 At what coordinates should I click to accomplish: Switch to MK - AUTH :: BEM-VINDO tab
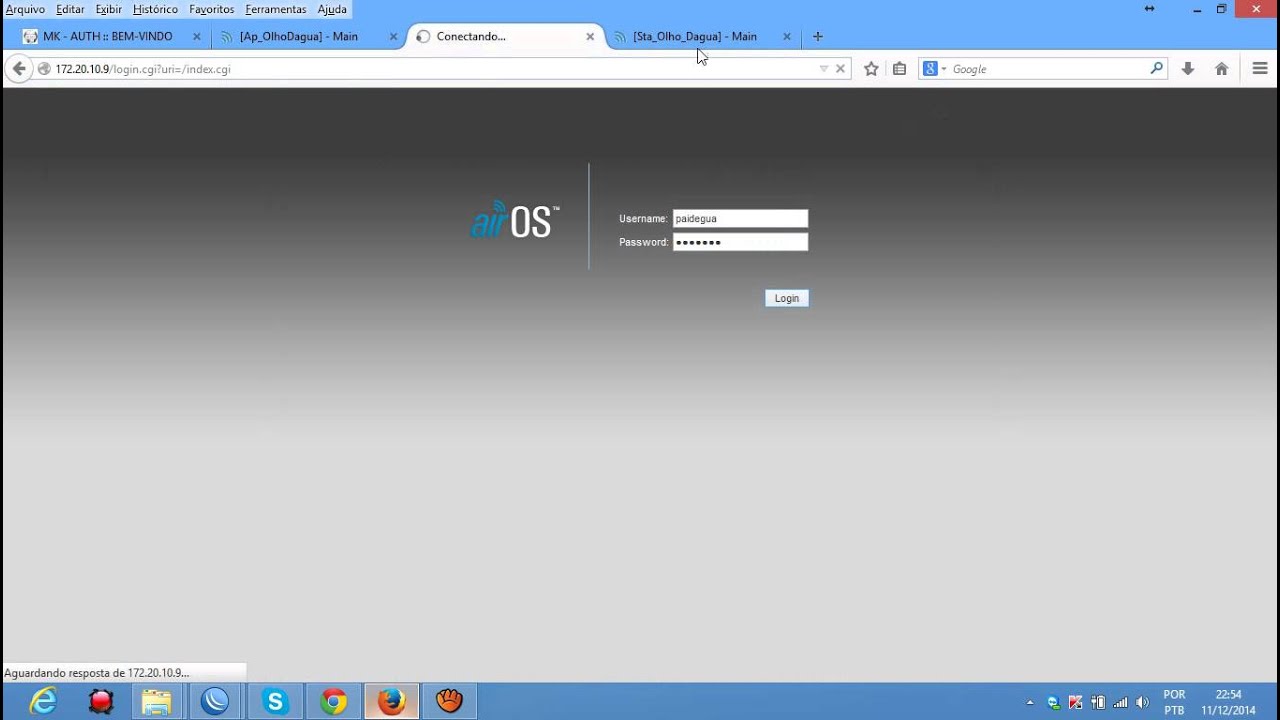[x=108, y=36]
